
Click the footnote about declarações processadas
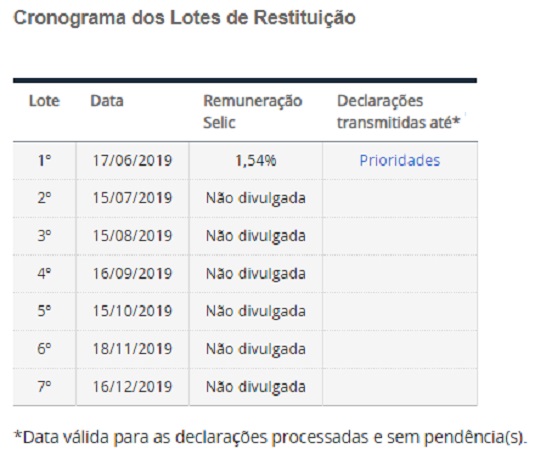(x=270, y=437)
